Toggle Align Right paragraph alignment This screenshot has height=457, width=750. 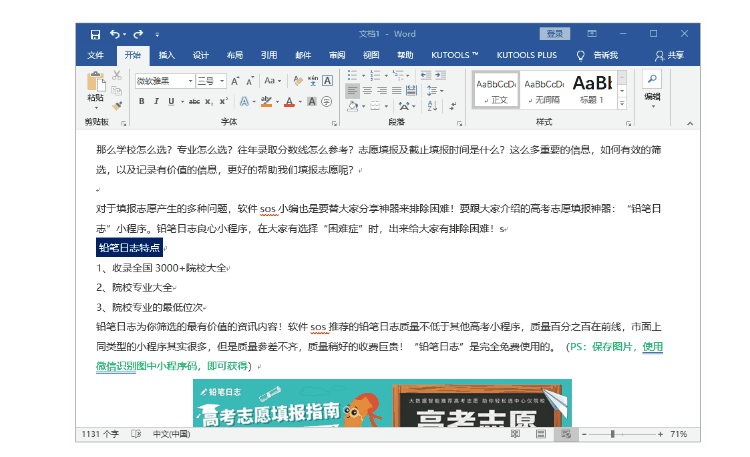382,90
